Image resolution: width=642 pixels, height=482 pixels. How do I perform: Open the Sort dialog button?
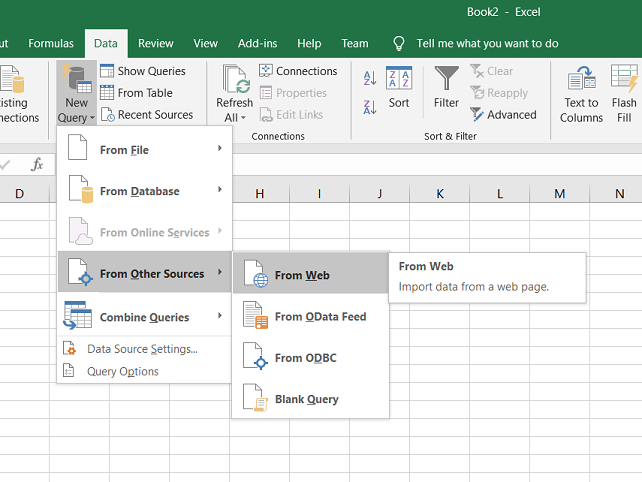(399, 87)
